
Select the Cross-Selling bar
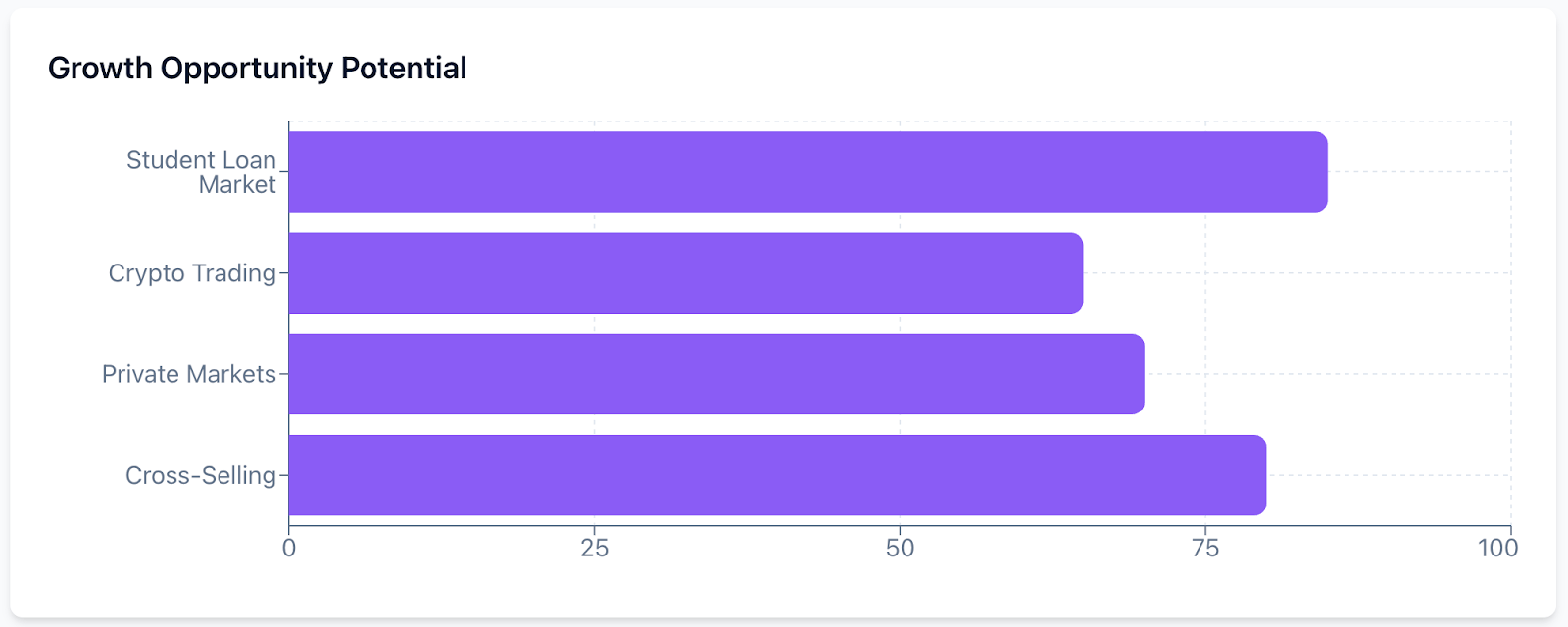click(x=777, y=475)
